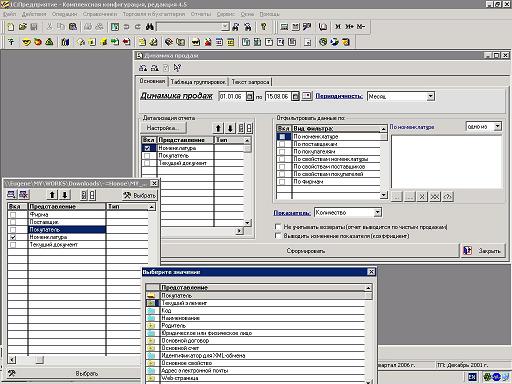Click the Закрыть button
Image resolution: width=512 pixels, height=384 pixels.
click(x=483, y=251)
